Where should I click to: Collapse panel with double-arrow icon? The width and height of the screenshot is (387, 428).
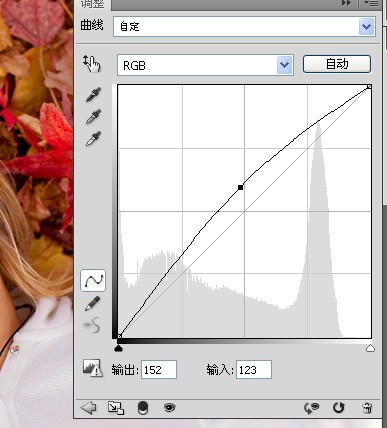[346, 3]
